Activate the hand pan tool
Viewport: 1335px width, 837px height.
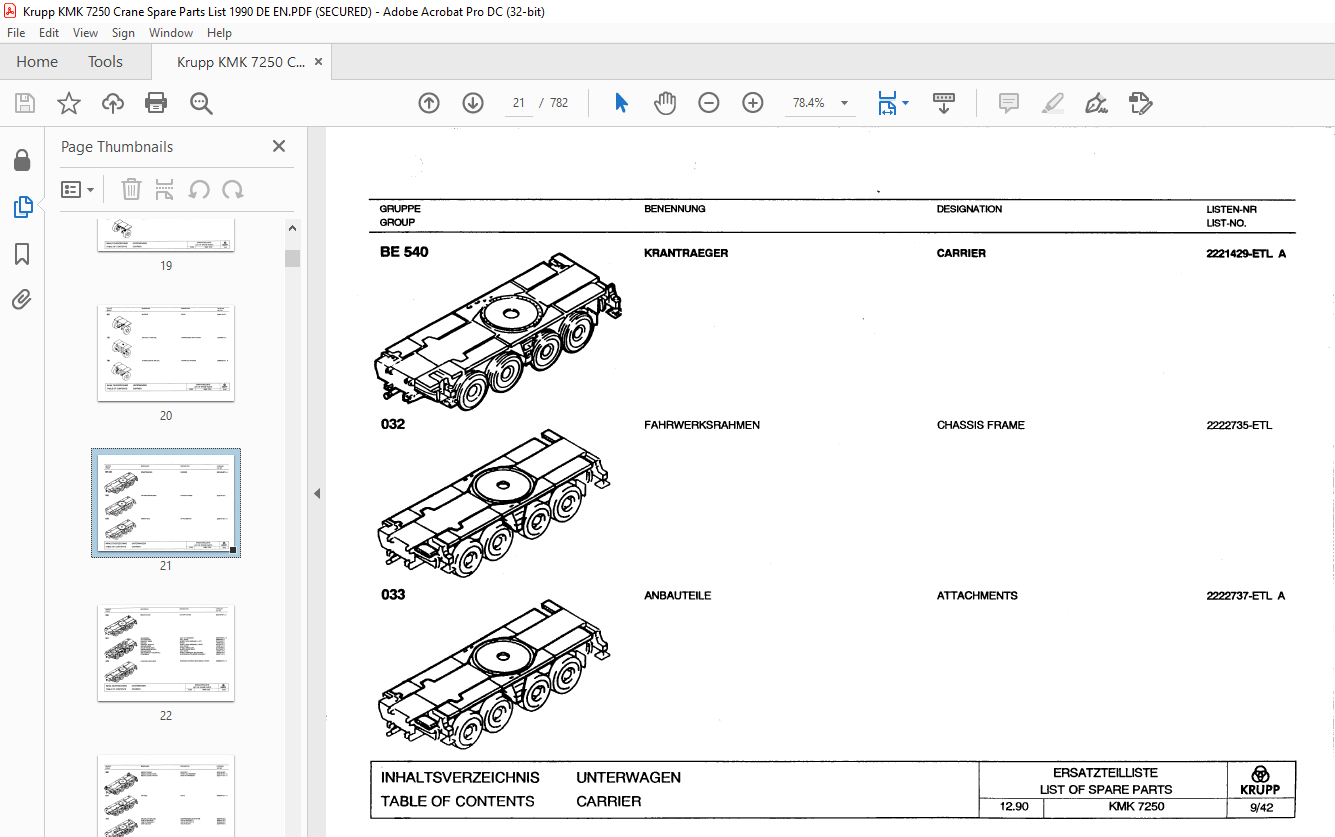point(665,103)
